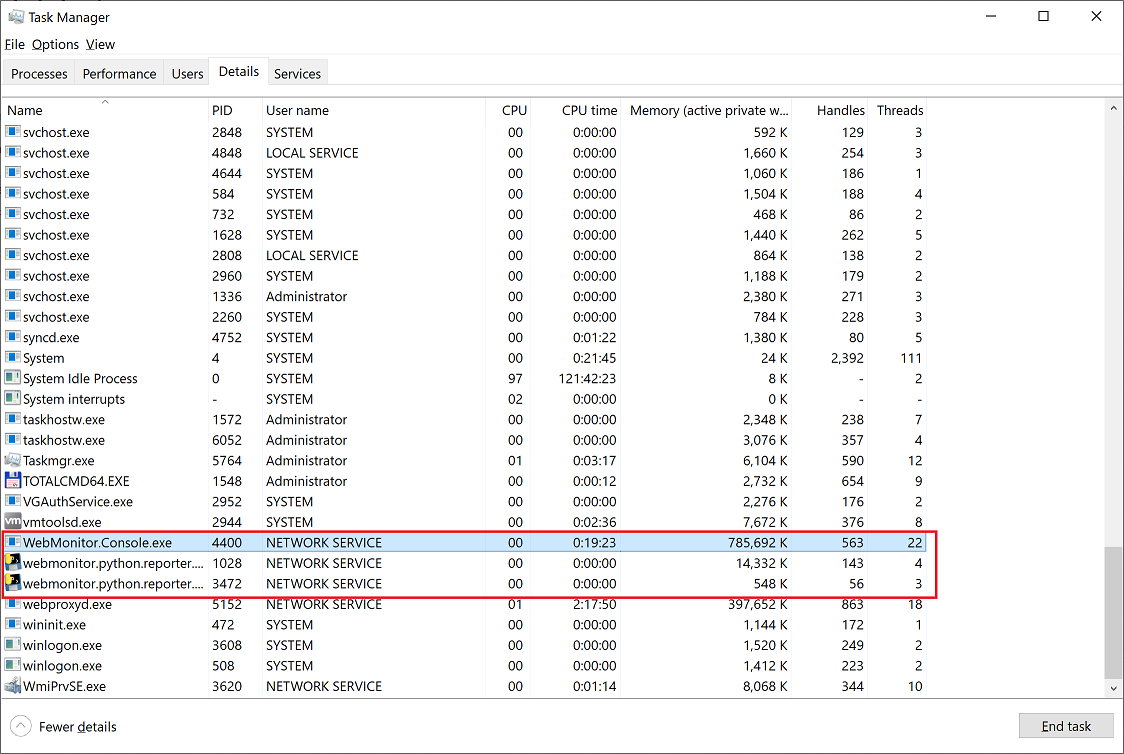
Task: Click the svchost.exe icon with PID 2848
Action: (x=12, y=132)
